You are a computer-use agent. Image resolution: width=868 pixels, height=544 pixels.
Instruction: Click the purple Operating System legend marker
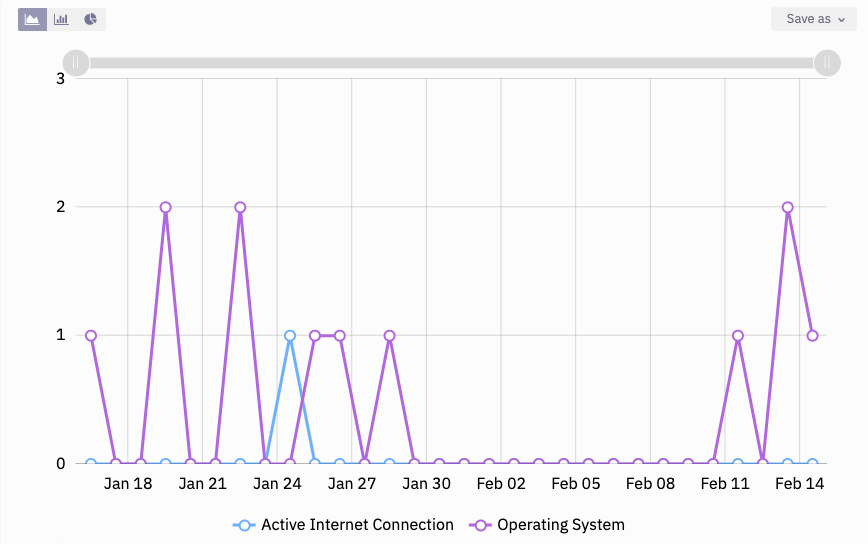point(480,525)
